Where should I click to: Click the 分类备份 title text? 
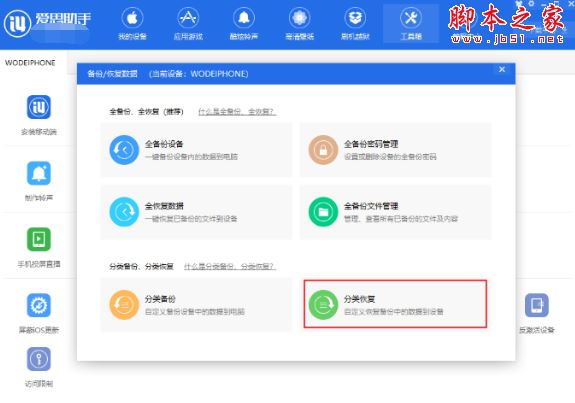(x=160, y=299)
